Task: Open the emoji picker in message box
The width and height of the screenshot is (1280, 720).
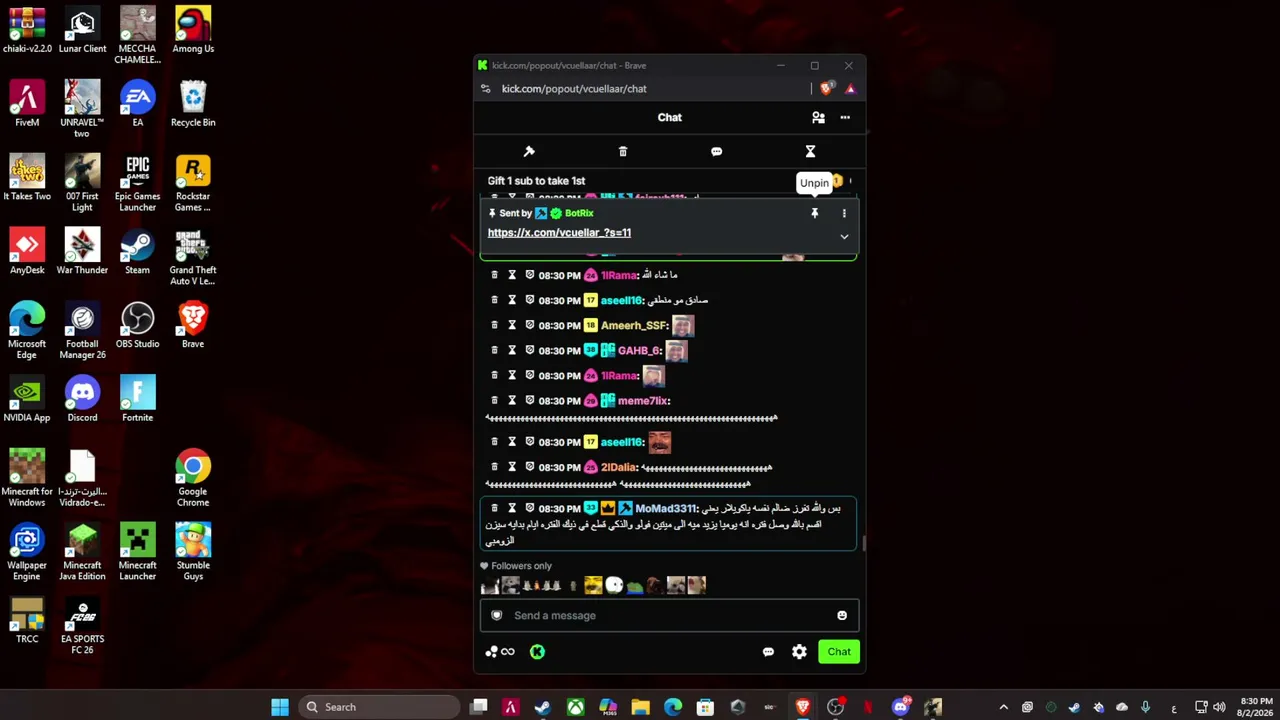Action: [x=842, y=615]
